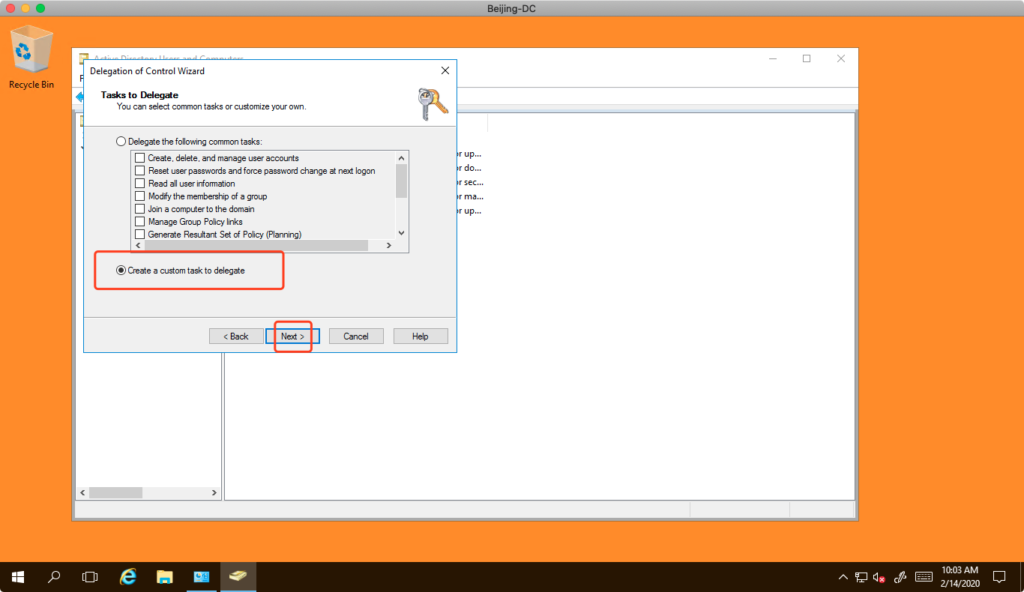1024x592 pixels.
Task: Select 'Delegate the following common tasks' radio
Action: pos(122,142)
